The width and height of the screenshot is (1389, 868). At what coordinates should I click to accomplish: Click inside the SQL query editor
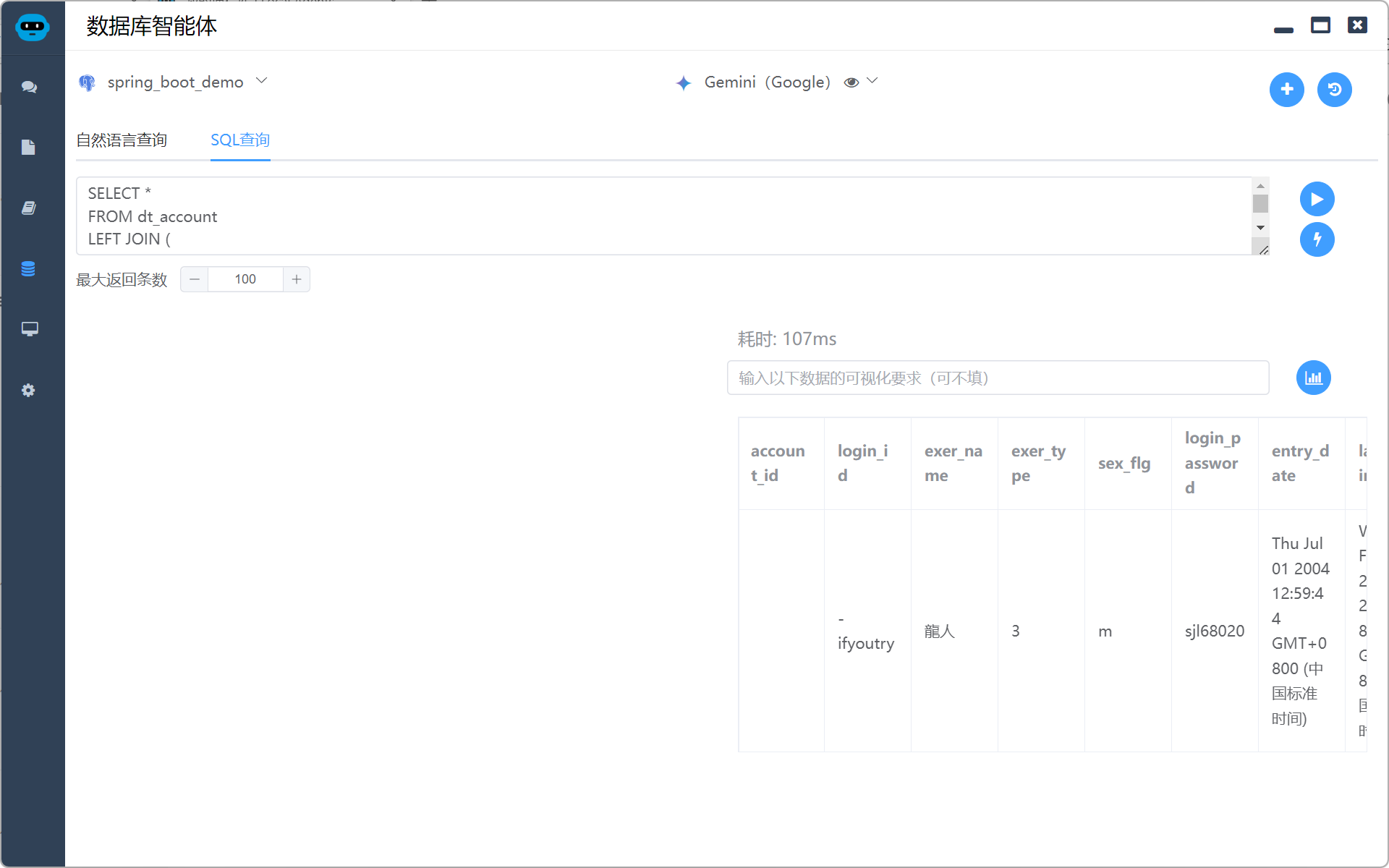[x=664, y=216]
